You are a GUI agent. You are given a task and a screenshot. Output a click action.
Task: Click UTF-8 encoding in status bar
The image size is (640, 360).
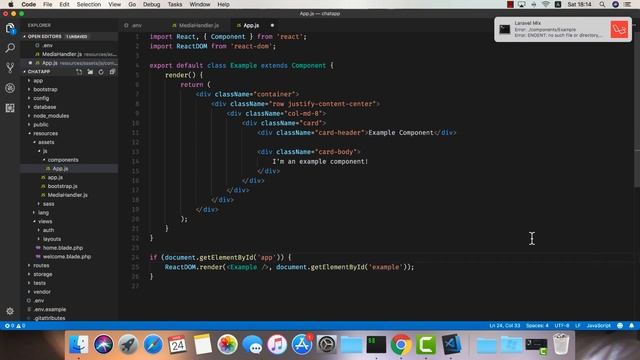click(562, 326)
